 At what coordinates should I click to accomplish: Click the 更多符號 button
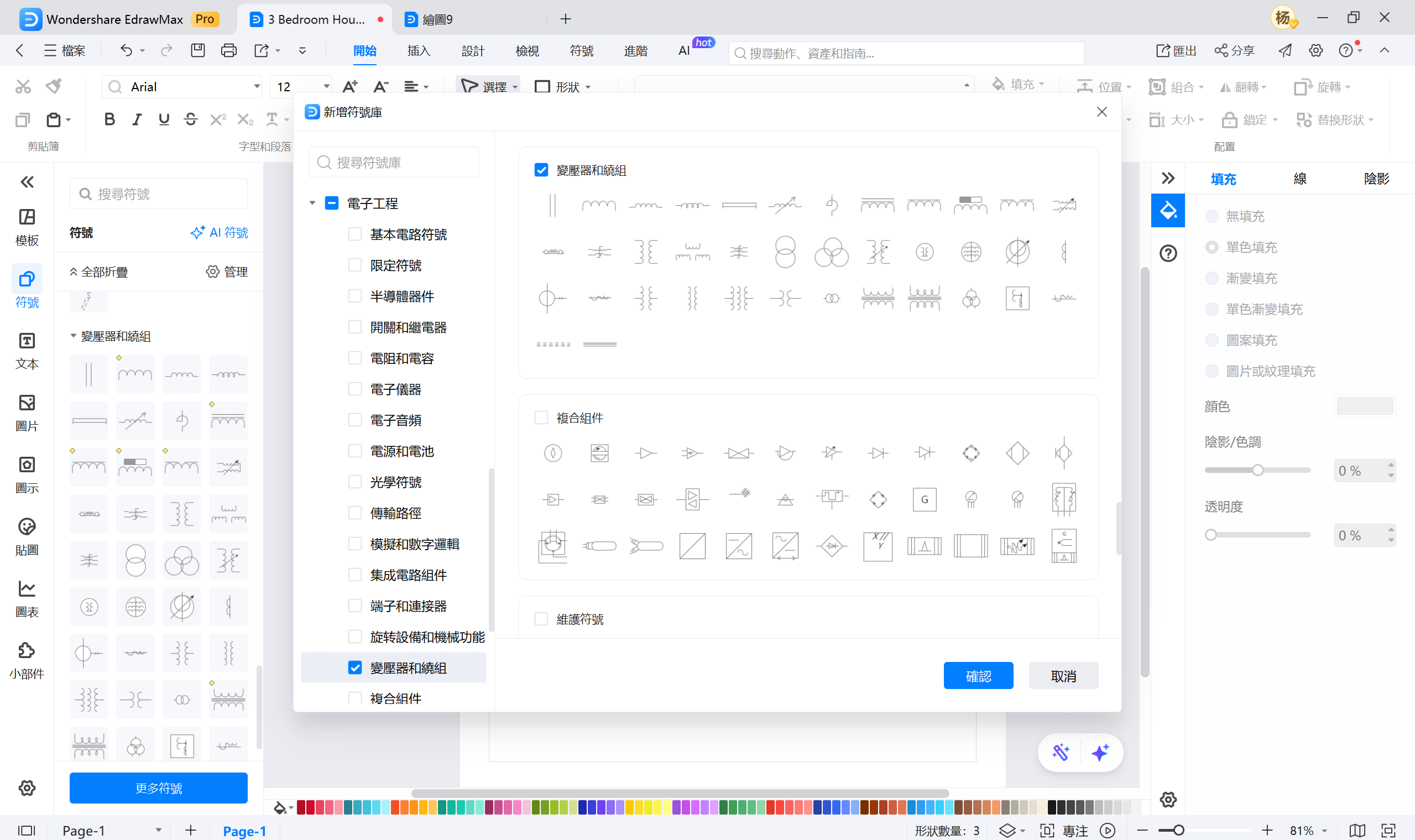[x=158, y=787]
